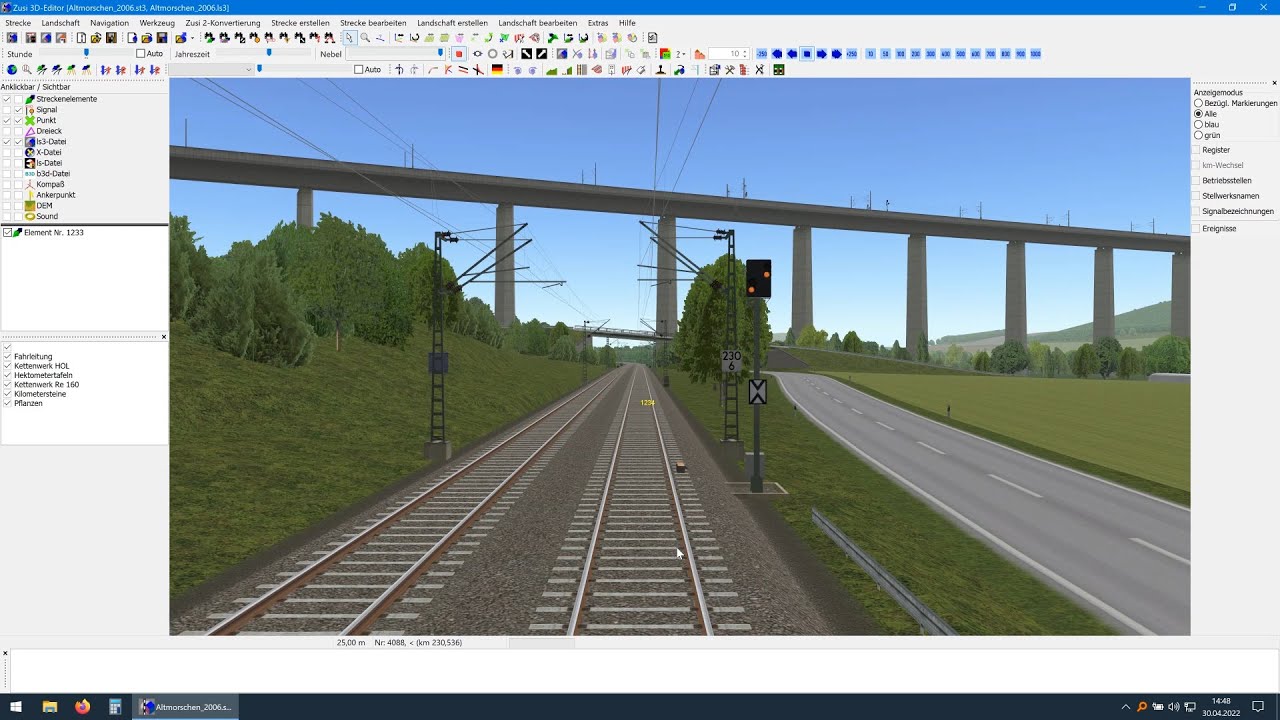Open the empty dropdown in third toolbar row
The height and width of the screenshot is (720, 1280).
click(211, 70)
